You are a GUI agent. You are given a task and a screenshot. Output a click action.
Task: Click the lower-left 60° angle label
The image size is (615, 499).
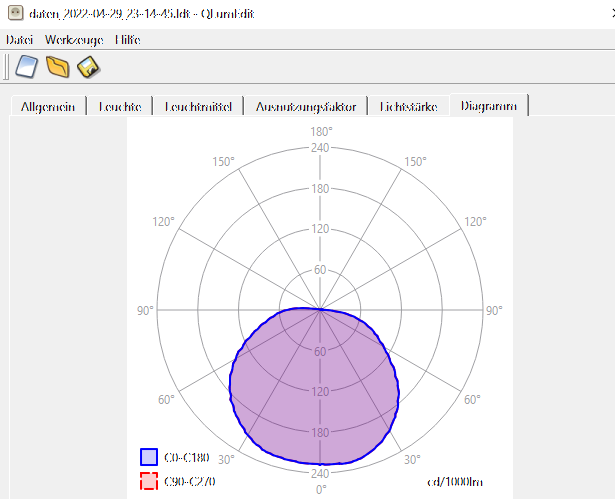[166, 400]
